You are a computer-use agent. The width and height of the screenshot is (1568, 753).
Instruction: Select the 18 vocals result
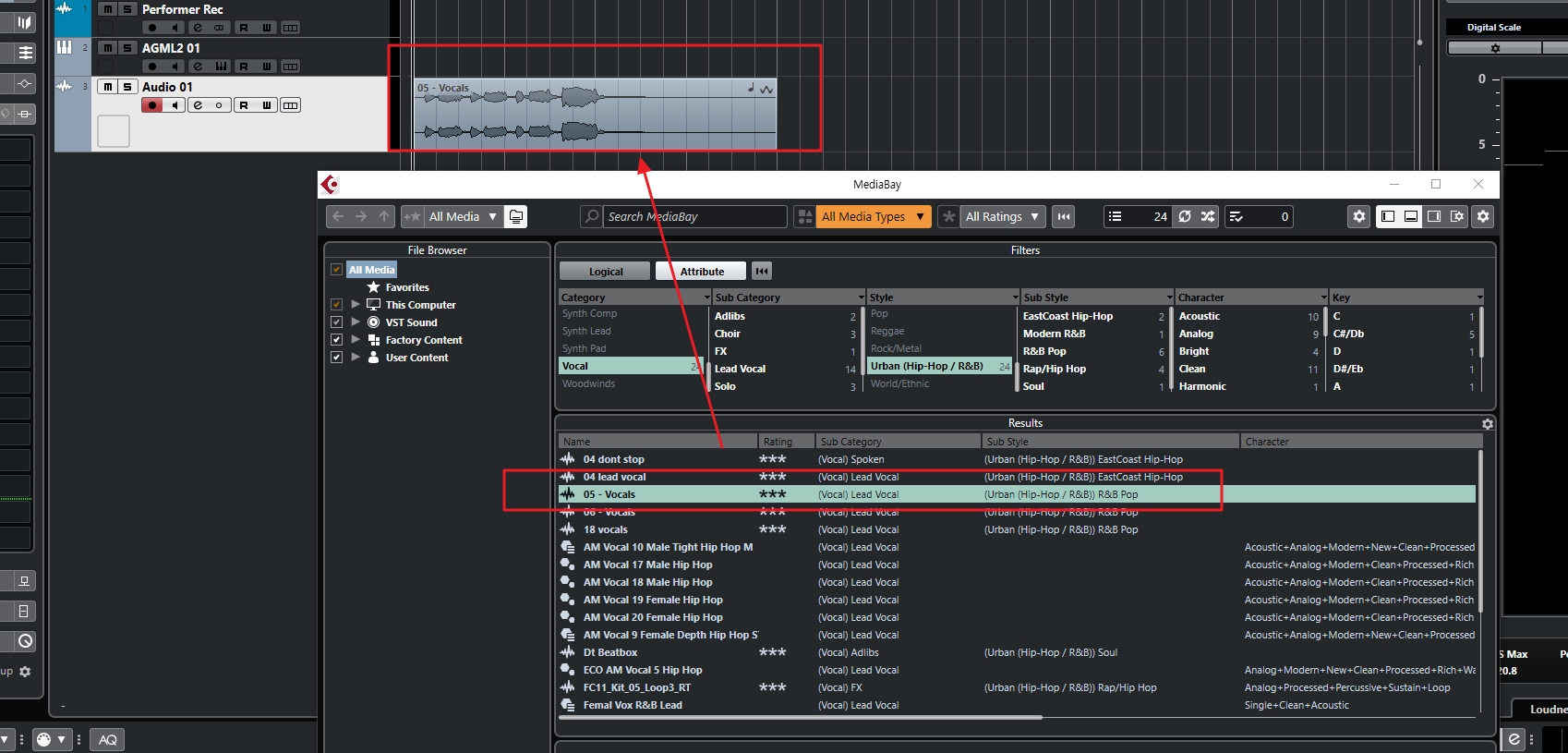pyautogui.click(x=1016, y=529)
